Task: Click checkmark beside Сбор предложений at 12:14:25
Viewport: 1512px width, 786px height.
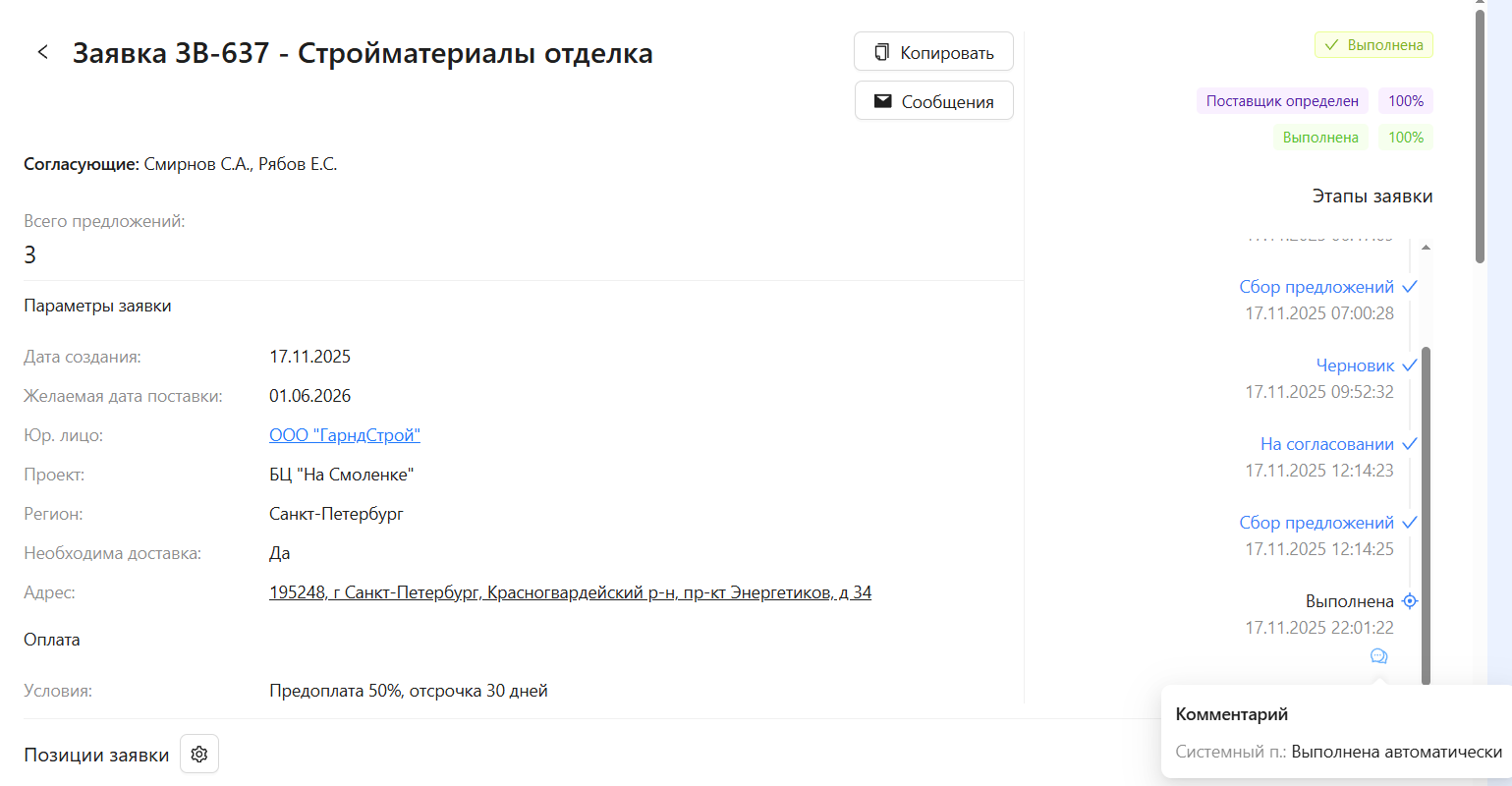Action: (1410, 523)
